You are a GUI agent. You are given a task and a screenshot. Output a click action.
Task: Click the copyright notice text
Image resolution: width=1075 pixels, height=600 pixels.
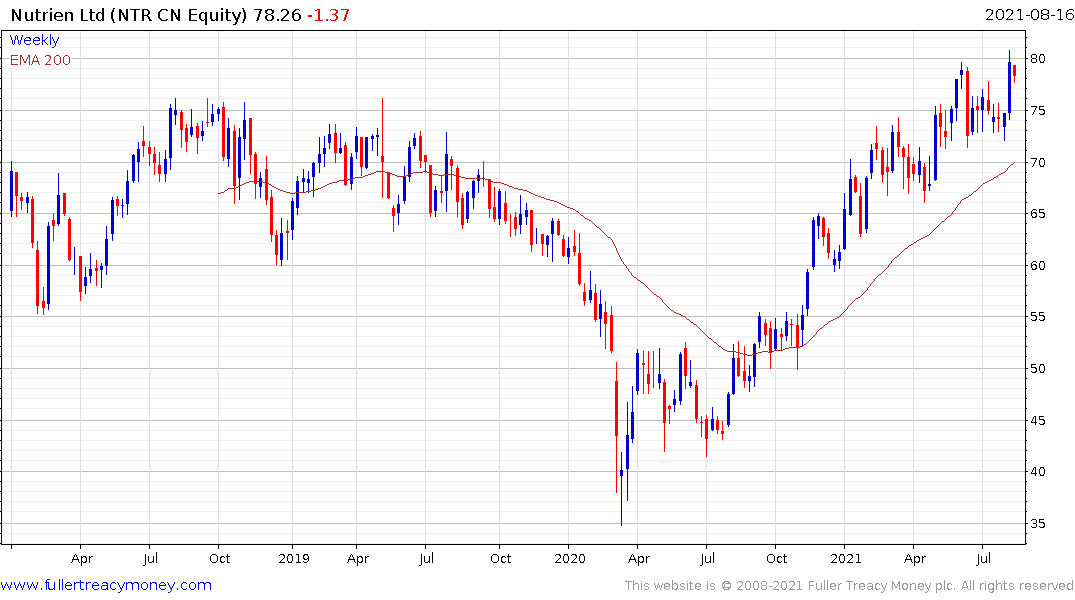[x=849, y=586]
